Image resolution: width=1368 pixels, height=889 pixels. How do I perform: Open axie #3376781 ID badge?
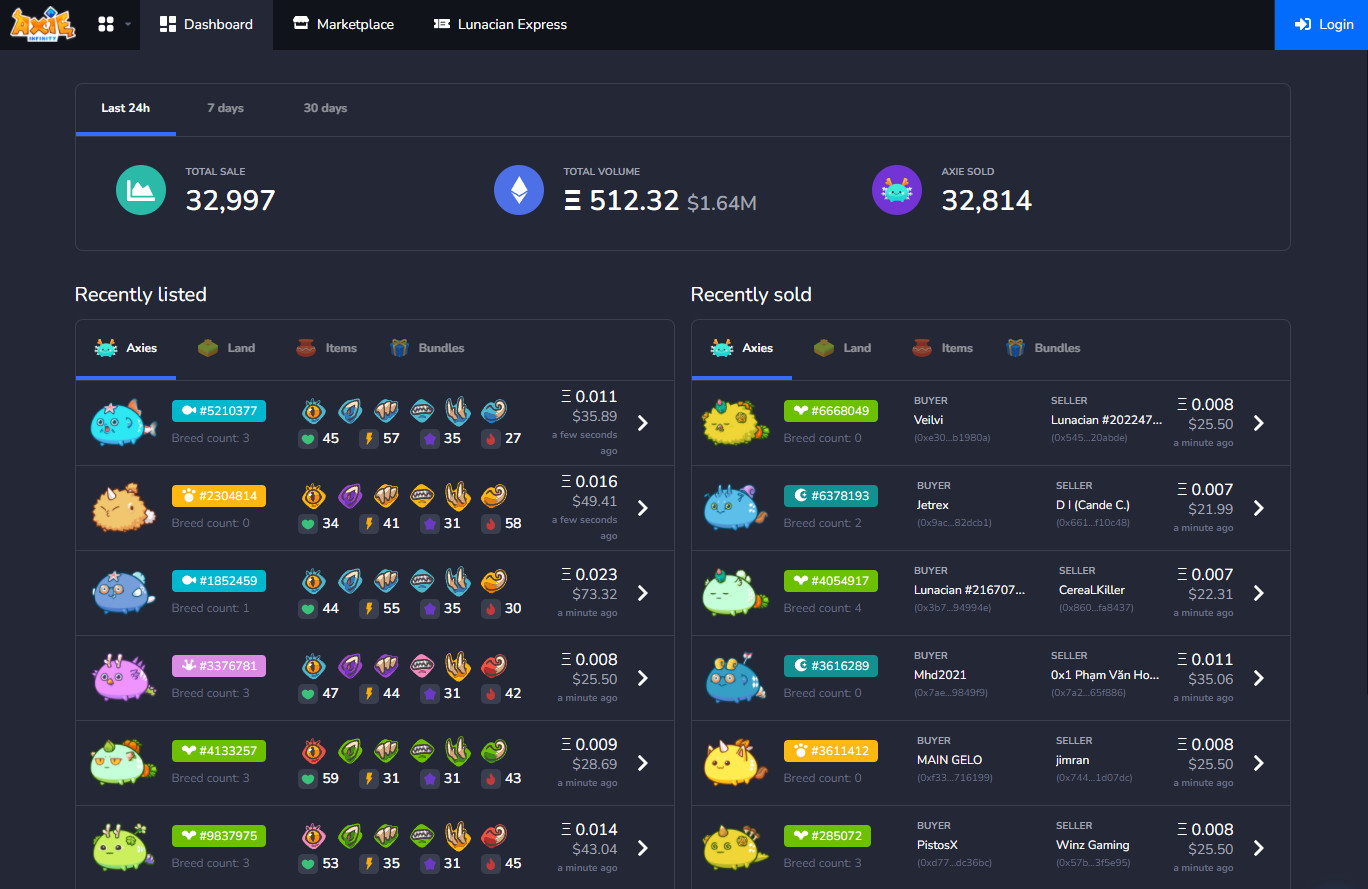tap(219, 666)
